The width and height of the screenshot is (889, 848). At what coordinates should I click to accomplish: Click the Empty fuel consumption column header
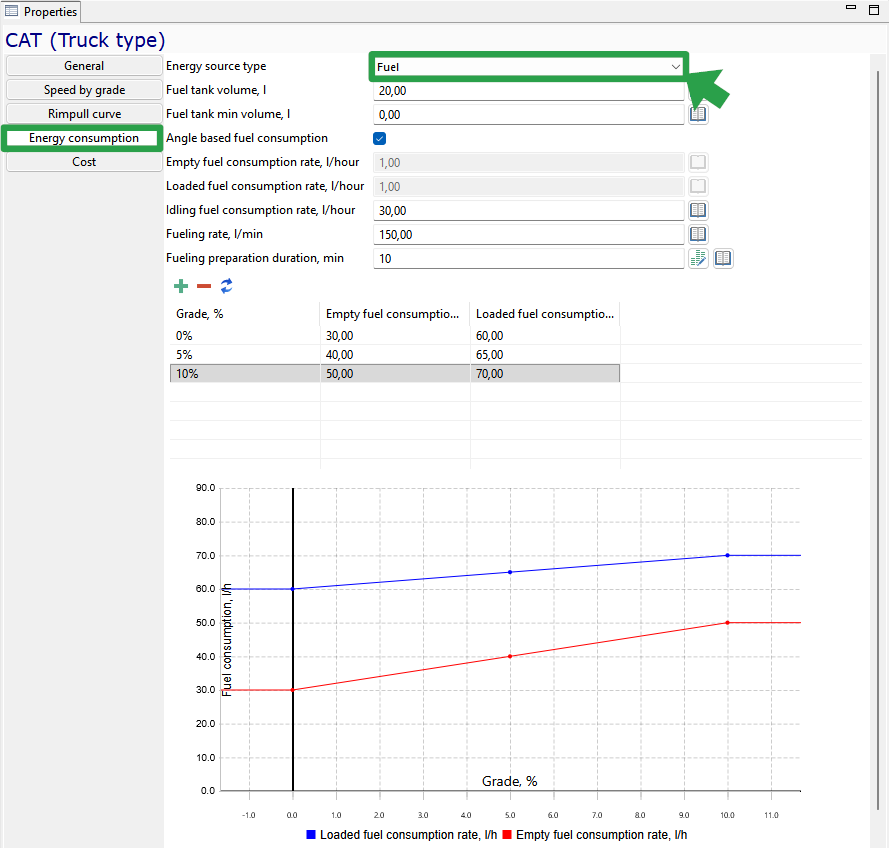pyautogui.click(x=395, y=314)
